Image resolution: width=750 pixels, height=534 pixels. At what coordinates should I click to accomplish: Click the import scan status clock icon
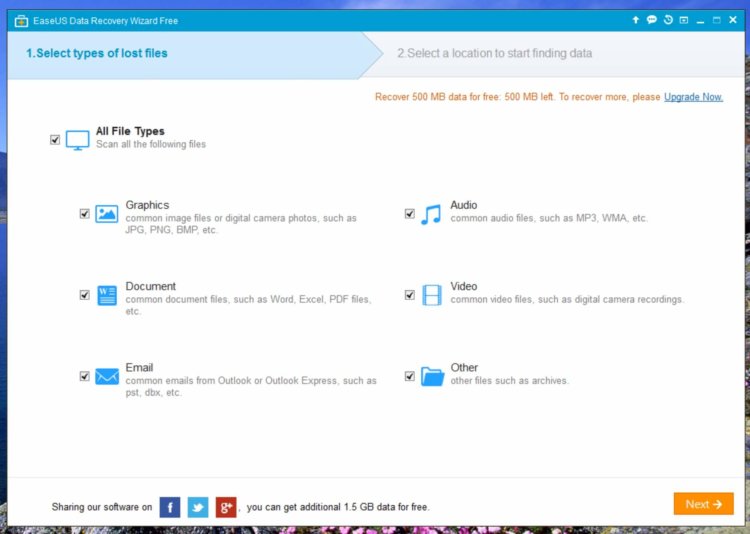tap(668, 20)
